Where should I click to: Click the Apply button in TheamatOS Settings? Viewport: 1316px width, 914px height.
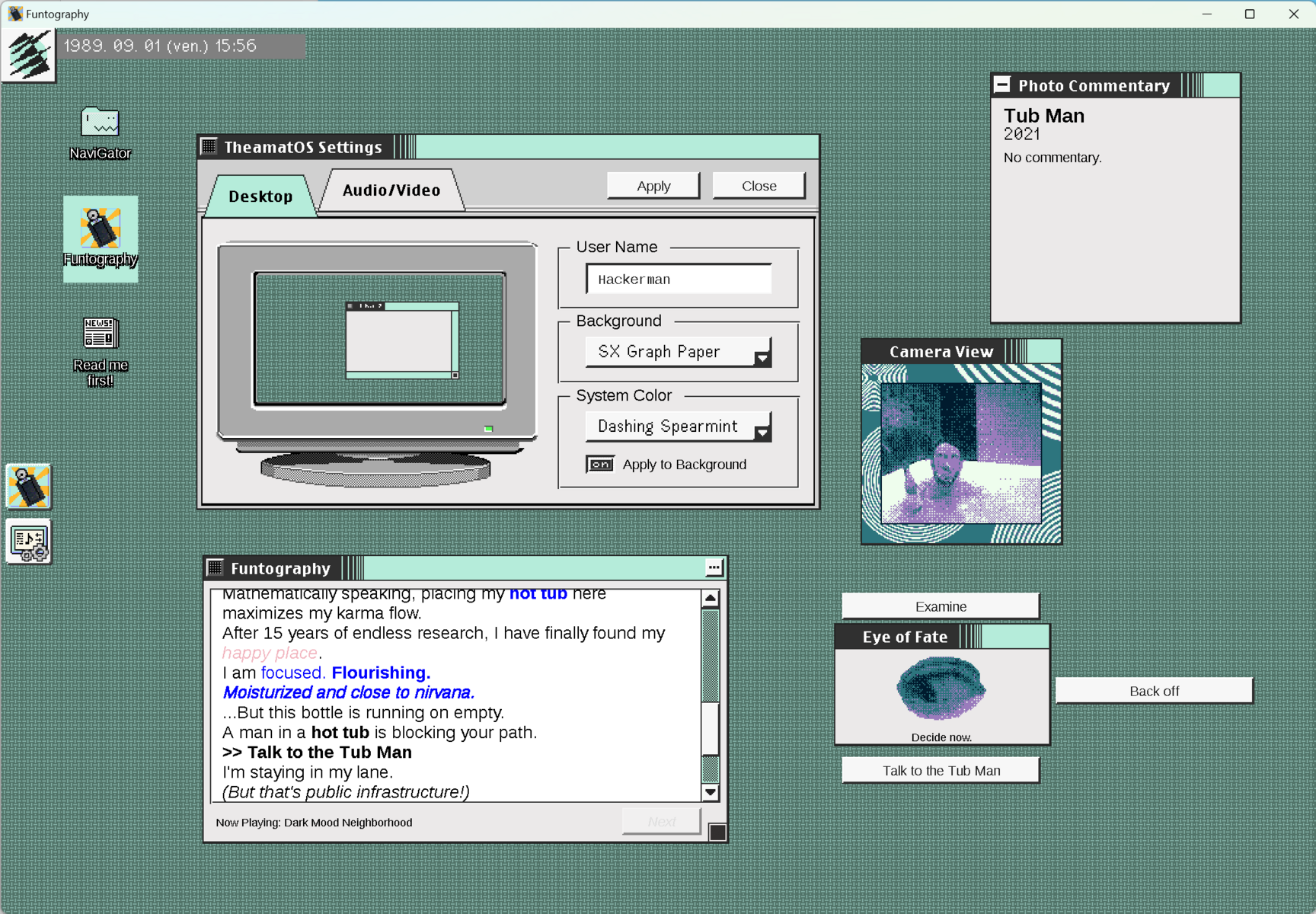(x=653, y=185)
